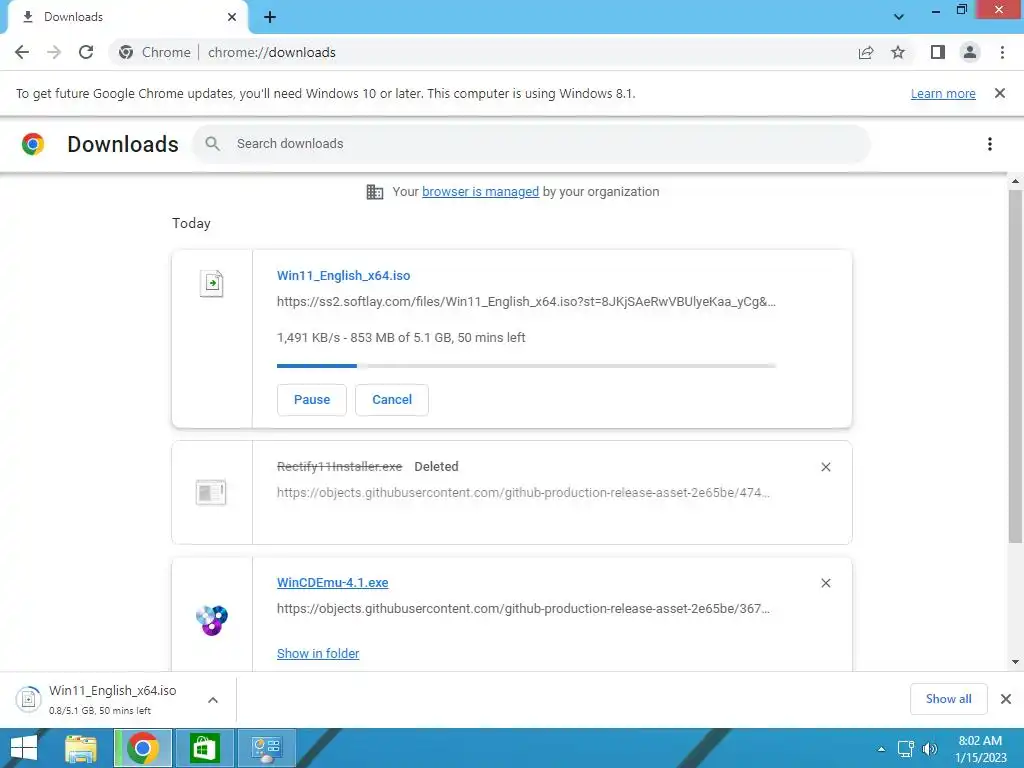The height and width of the screenshot is (768, 1024).
Task: Click the softlay.com source URL text
Action: 526,302
